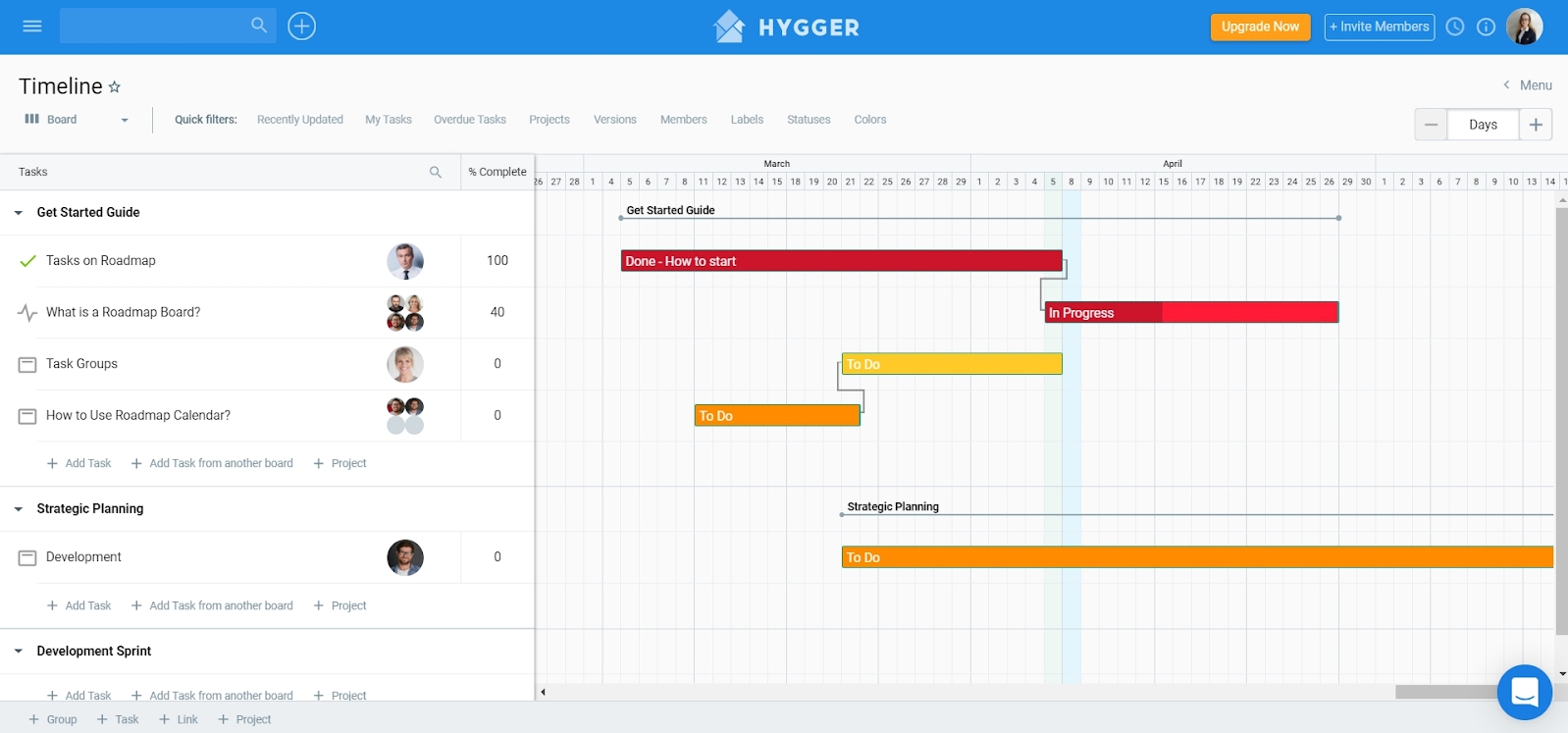Toggle the Overdue Tasks quick filter
The width and height of the screenshot is (1568, 733).
click(470, 120)
